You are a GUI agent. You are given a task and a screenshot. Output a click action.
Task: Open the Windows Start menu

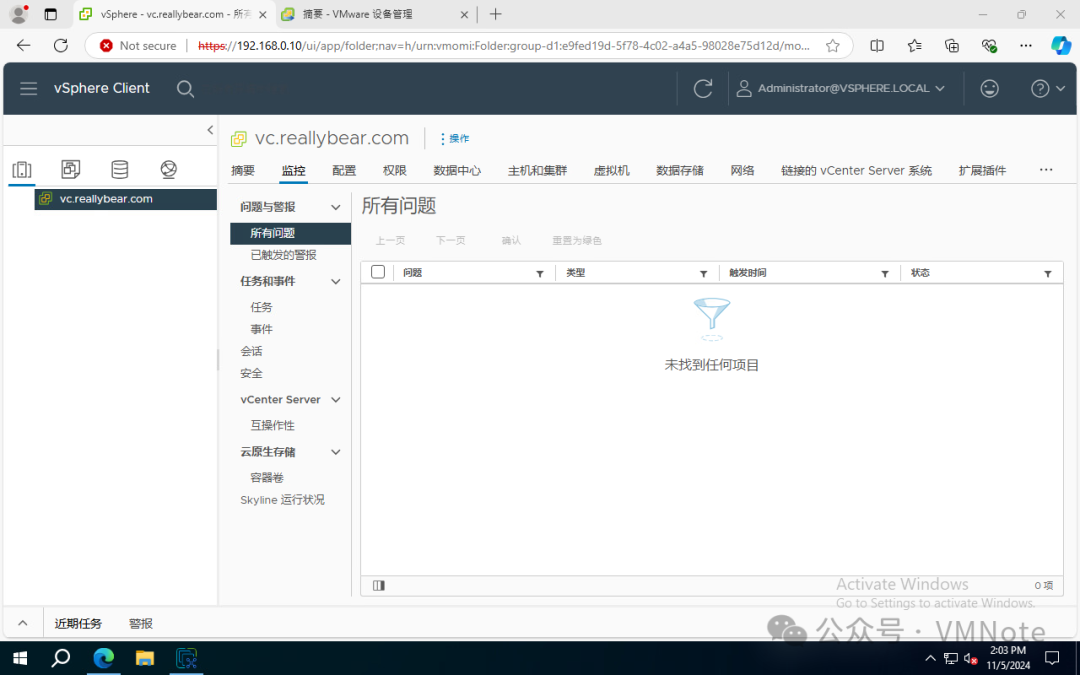click(x=20, y=658)
